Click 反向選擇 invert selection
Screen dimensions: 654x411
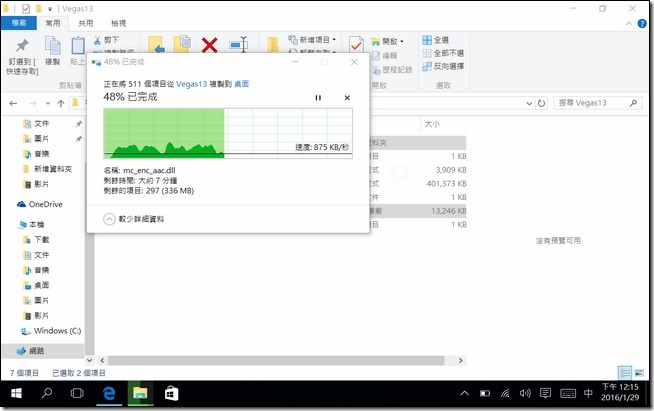pos(443,66)
